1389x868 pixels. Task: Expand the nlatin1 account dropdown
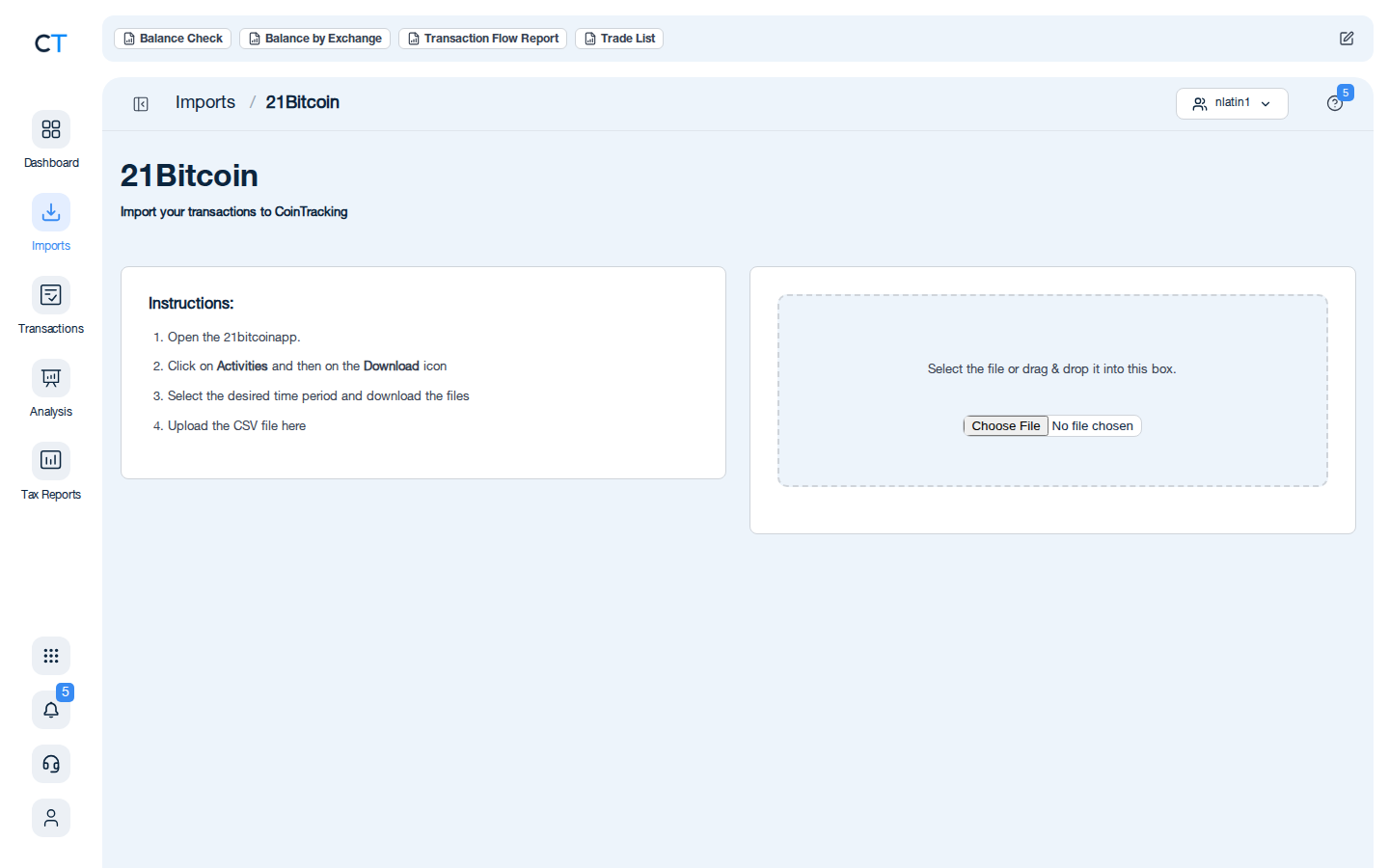[1232, 103]
